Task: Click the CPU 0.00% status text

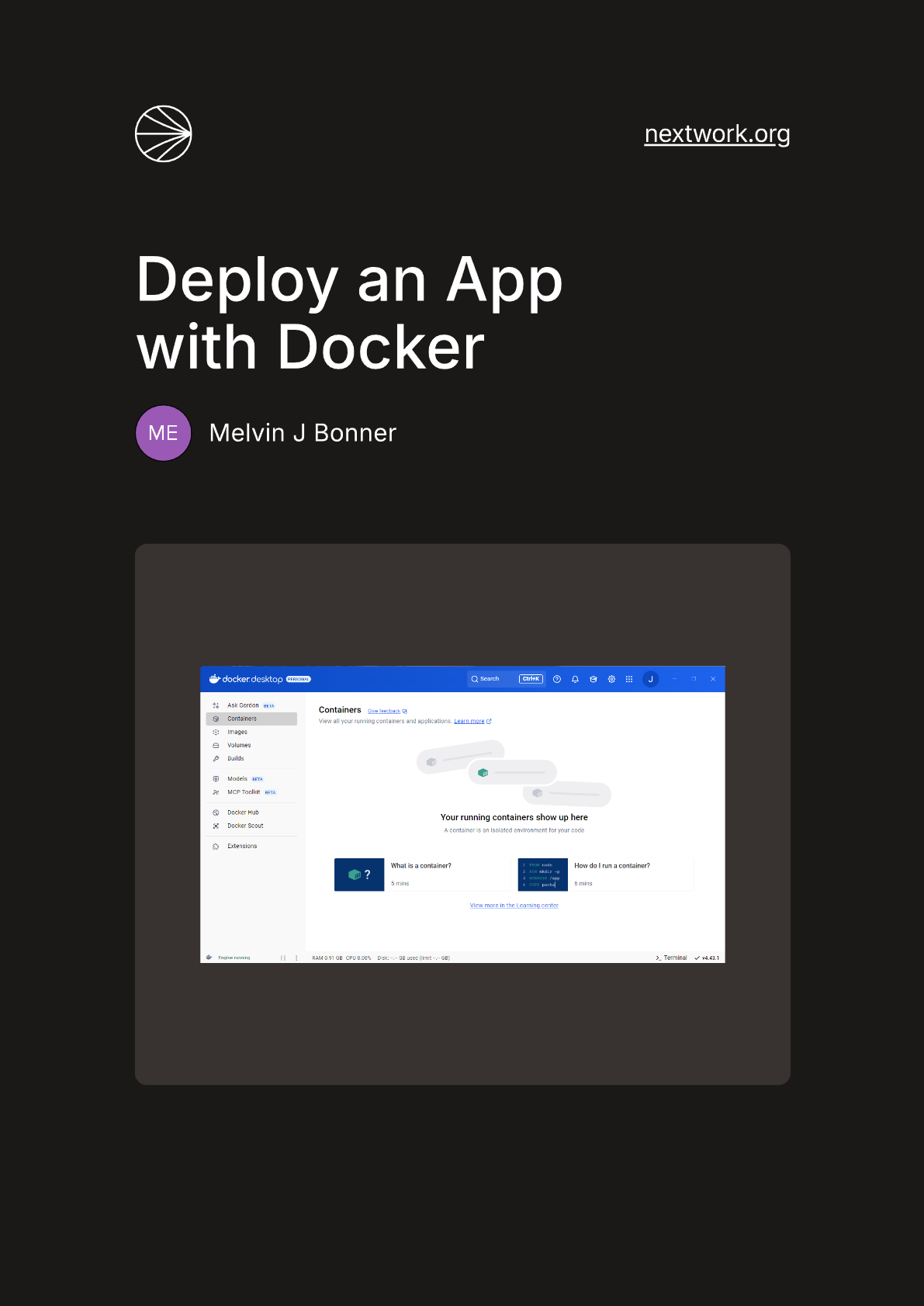Action: 358,958
